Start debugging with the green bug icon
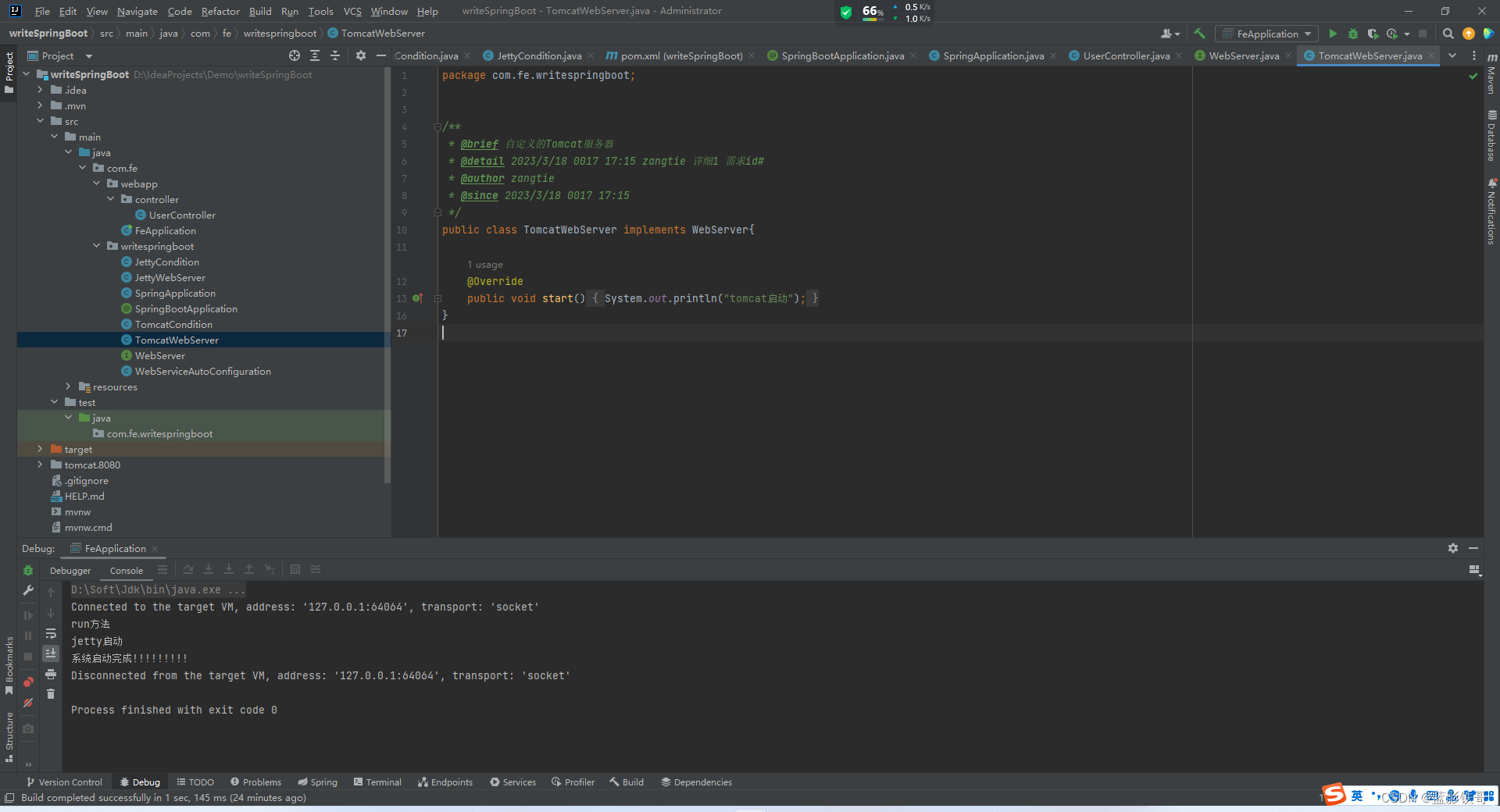This screenshot has height=812, width=1500. pyautogui.click(x=1353, y=34)
